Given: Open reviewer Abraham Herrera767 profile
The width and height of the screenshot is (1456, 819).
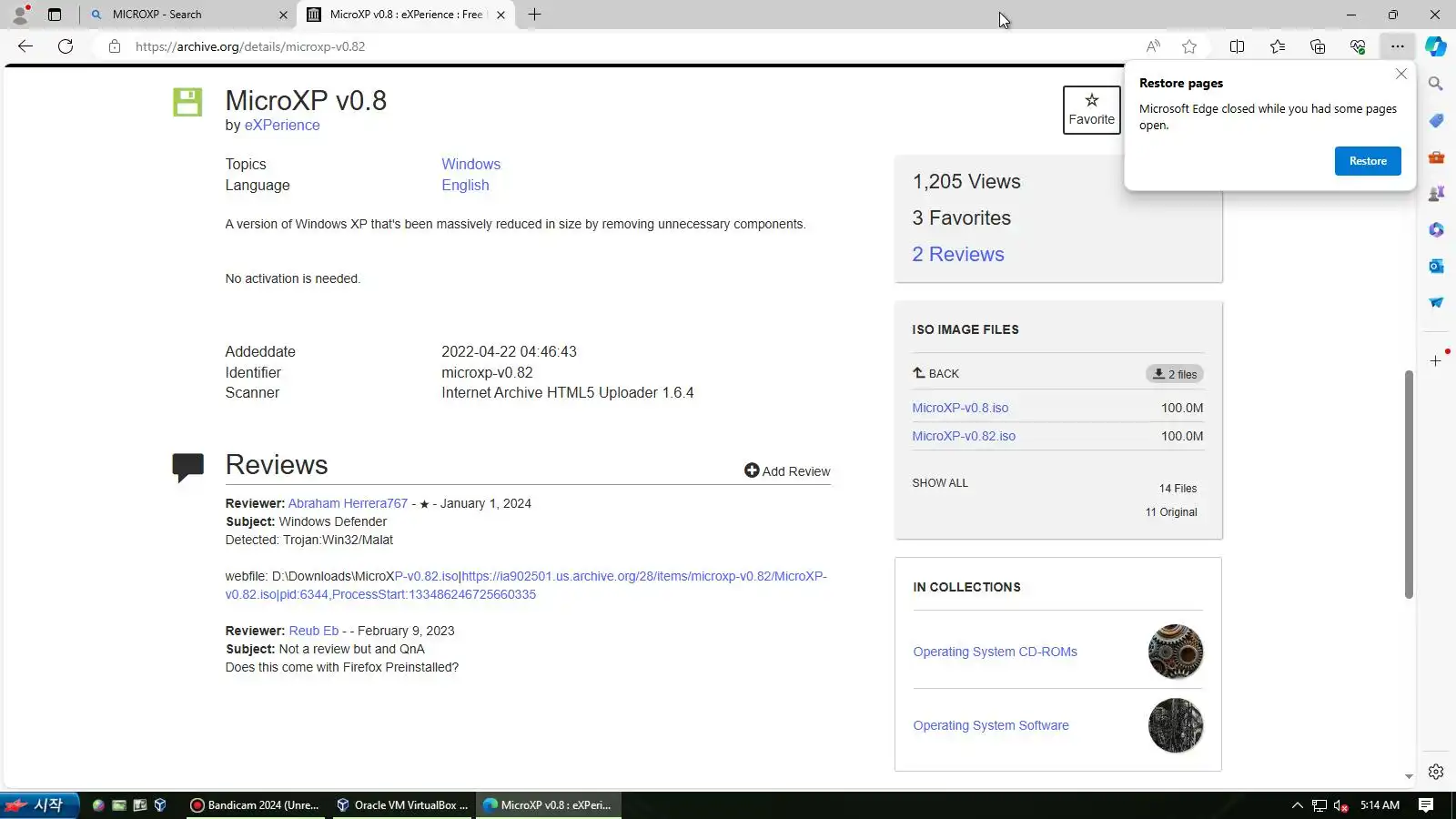Looking at the screenshot, I should [x=348, y=504].
